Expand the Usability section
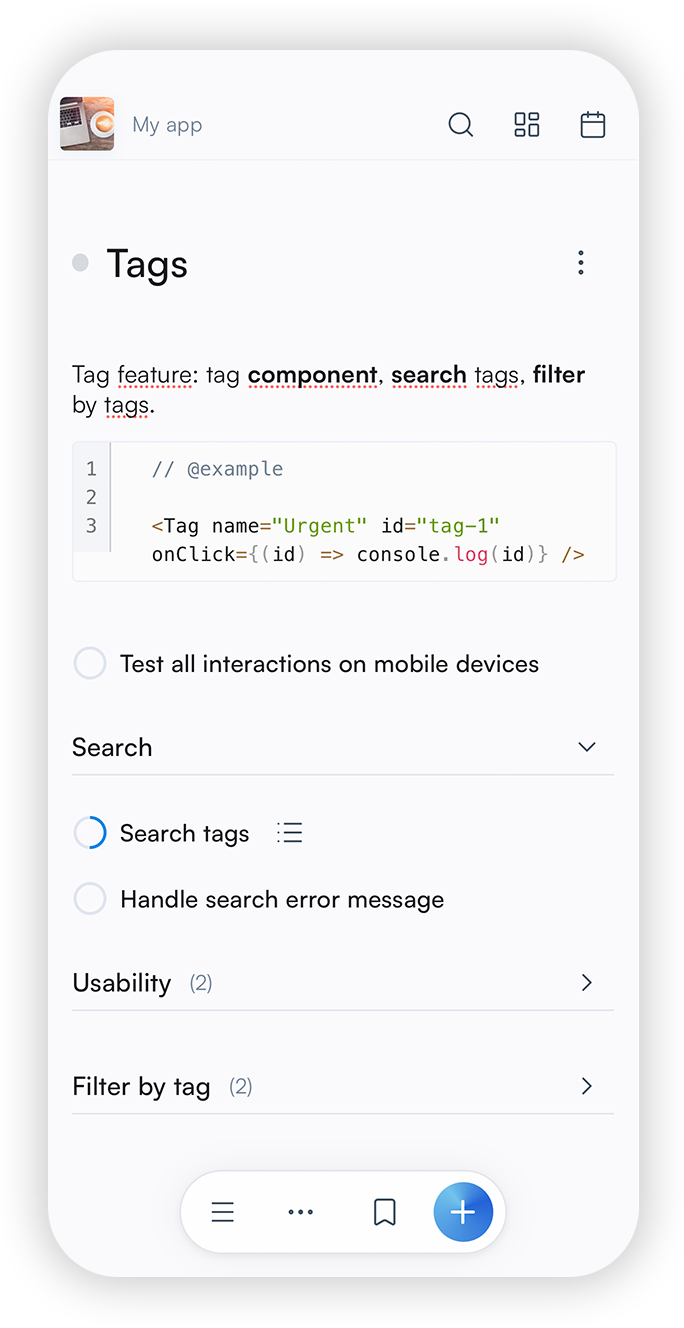The image size is (684, 1328). point(587,983)
